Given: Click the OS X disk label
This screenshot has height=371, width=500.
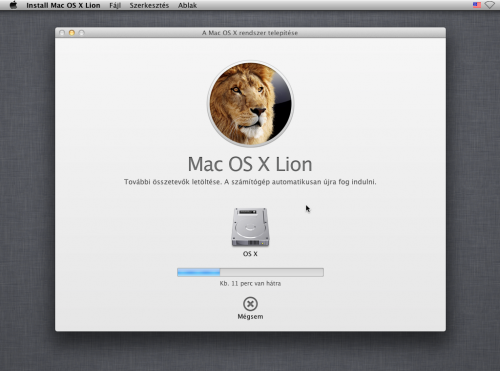Looking at the screenshot, I should 250,254.
